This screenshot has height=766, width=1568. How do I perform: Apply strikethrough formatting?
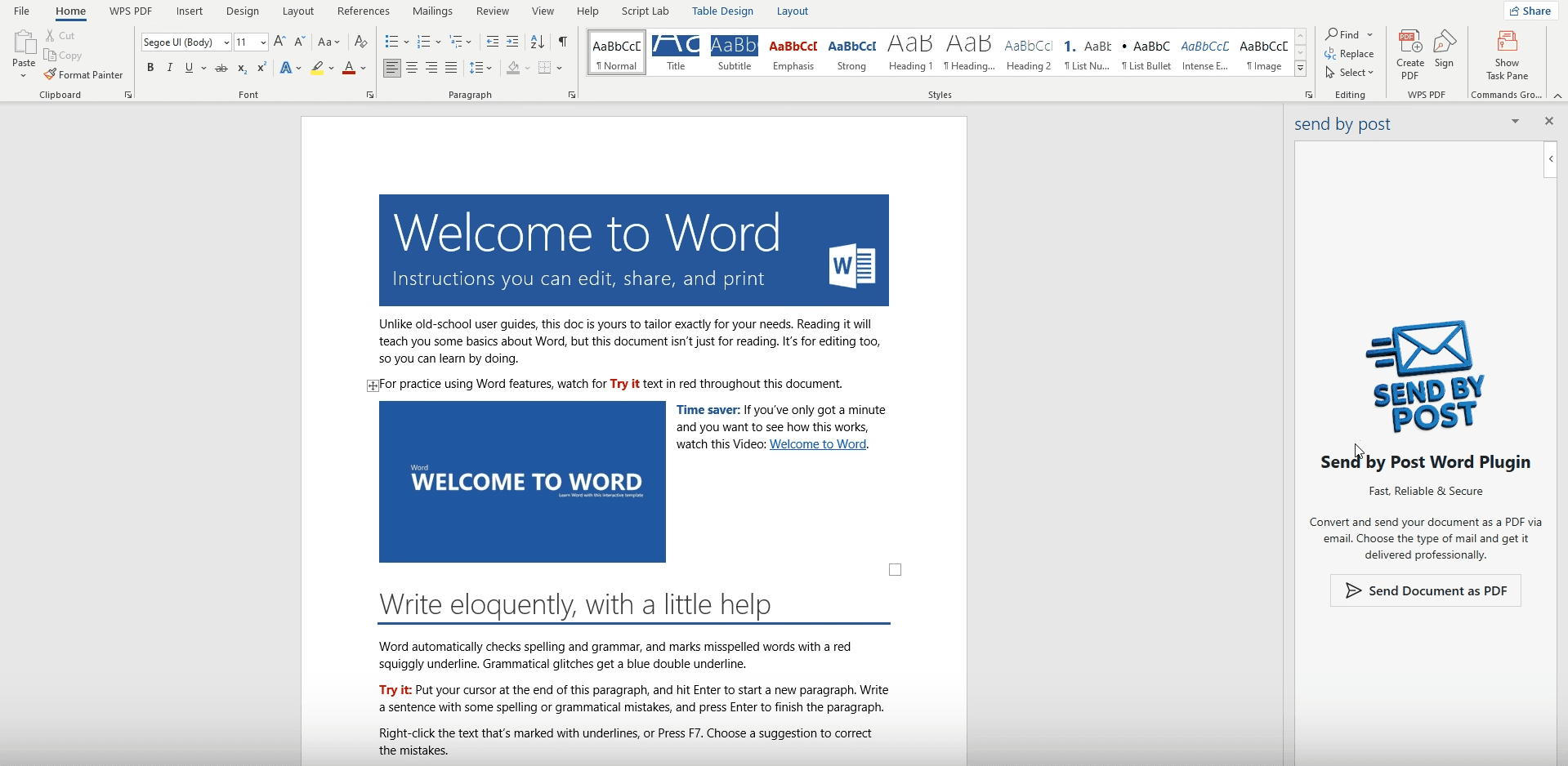click(221, 68)
